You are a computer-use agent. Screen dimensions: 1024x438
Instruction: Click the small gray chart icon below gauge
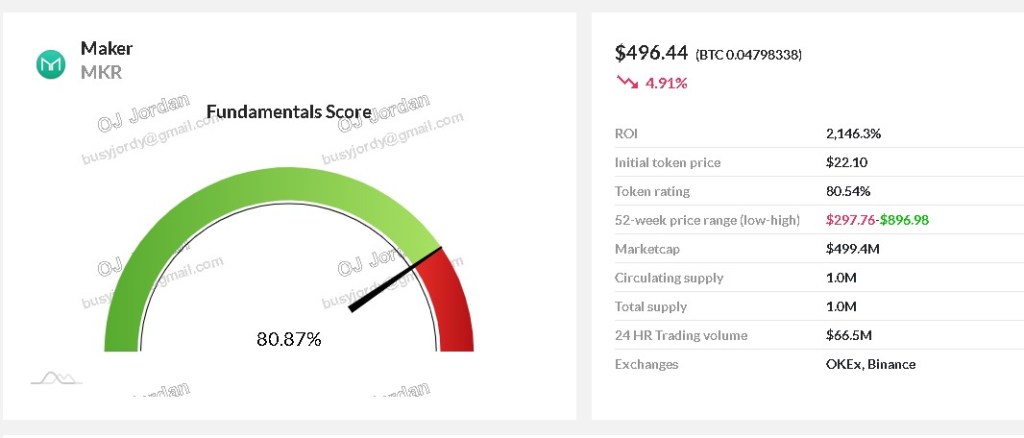pos(56,378)
